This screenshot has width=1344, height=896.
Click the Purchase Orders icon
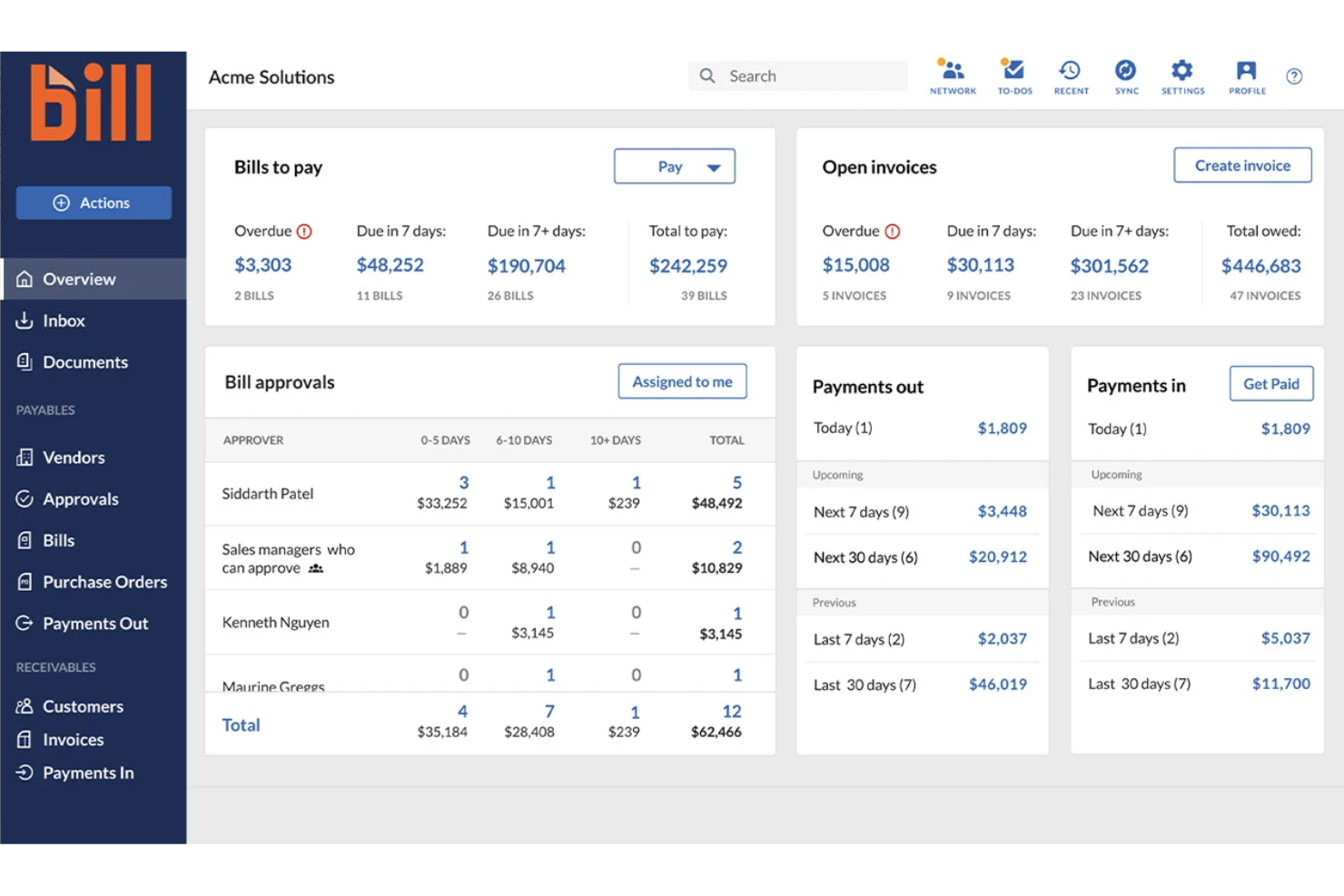[25, 582]
